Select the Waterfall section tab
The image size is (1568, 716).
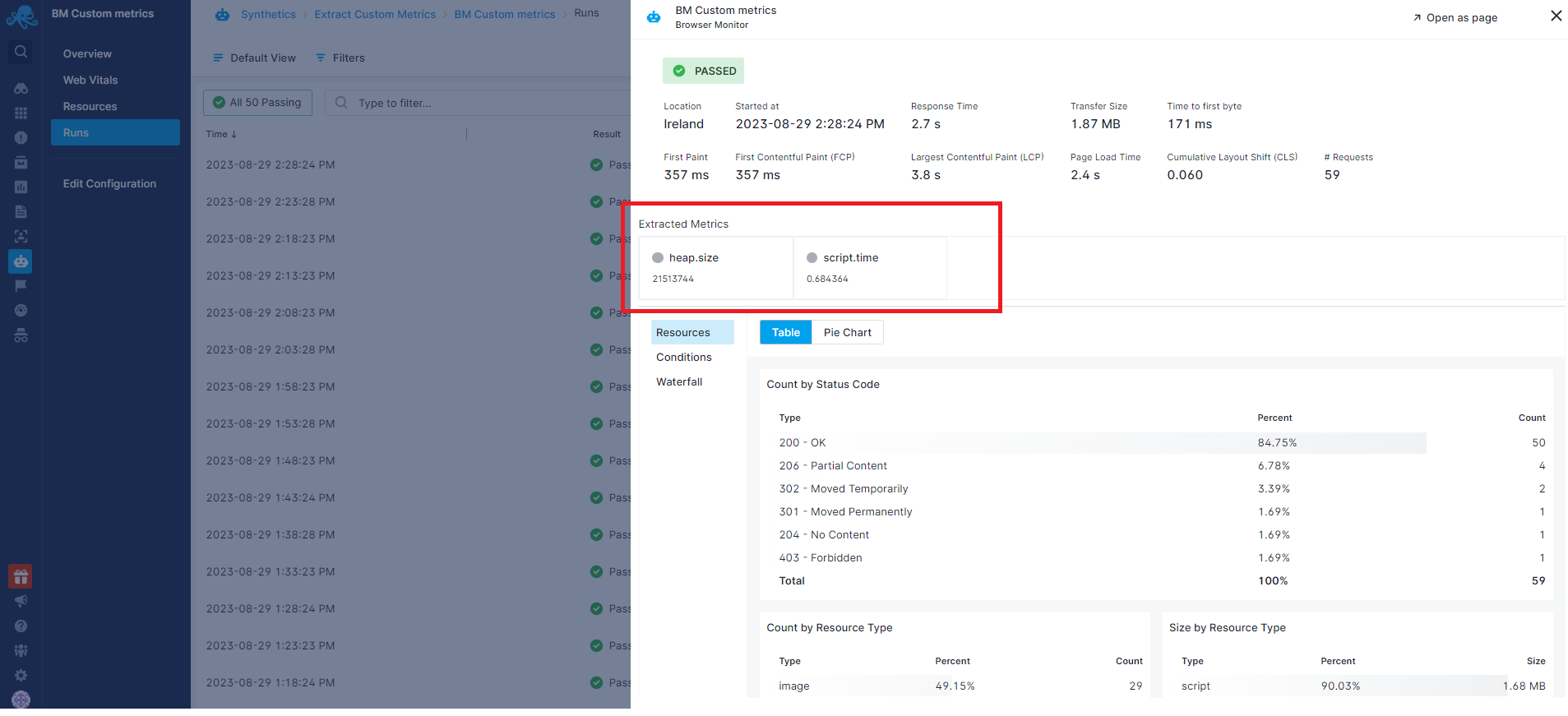coord(679,381)
